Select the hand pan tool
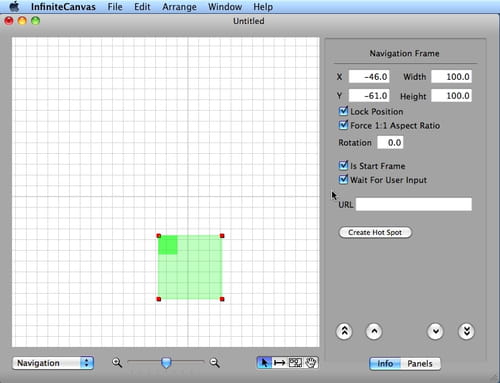500x383 pixels. click(311, 362)
